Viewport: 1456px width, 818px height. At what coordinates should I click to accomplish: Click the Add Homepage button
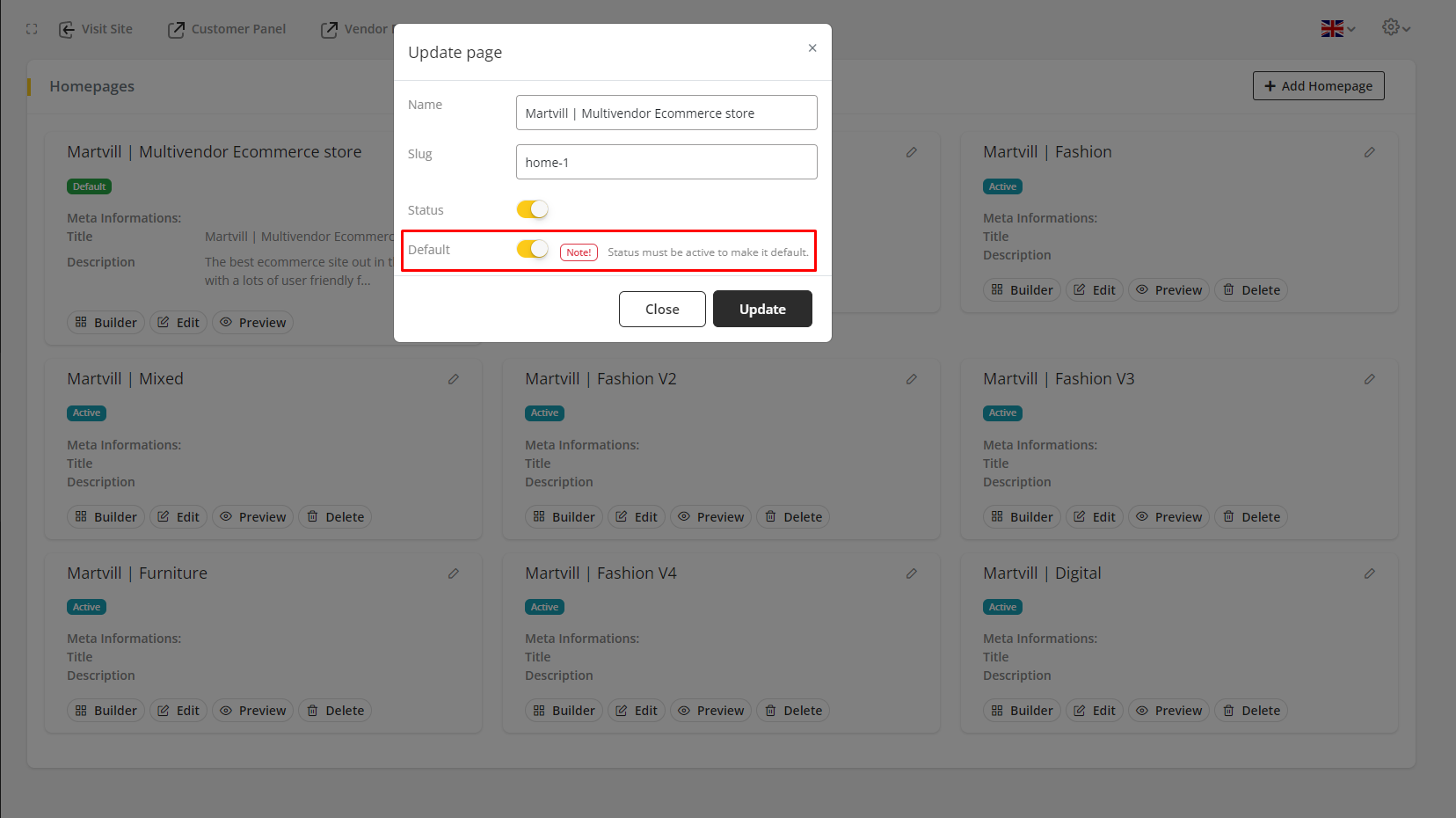click(1318, 86)
